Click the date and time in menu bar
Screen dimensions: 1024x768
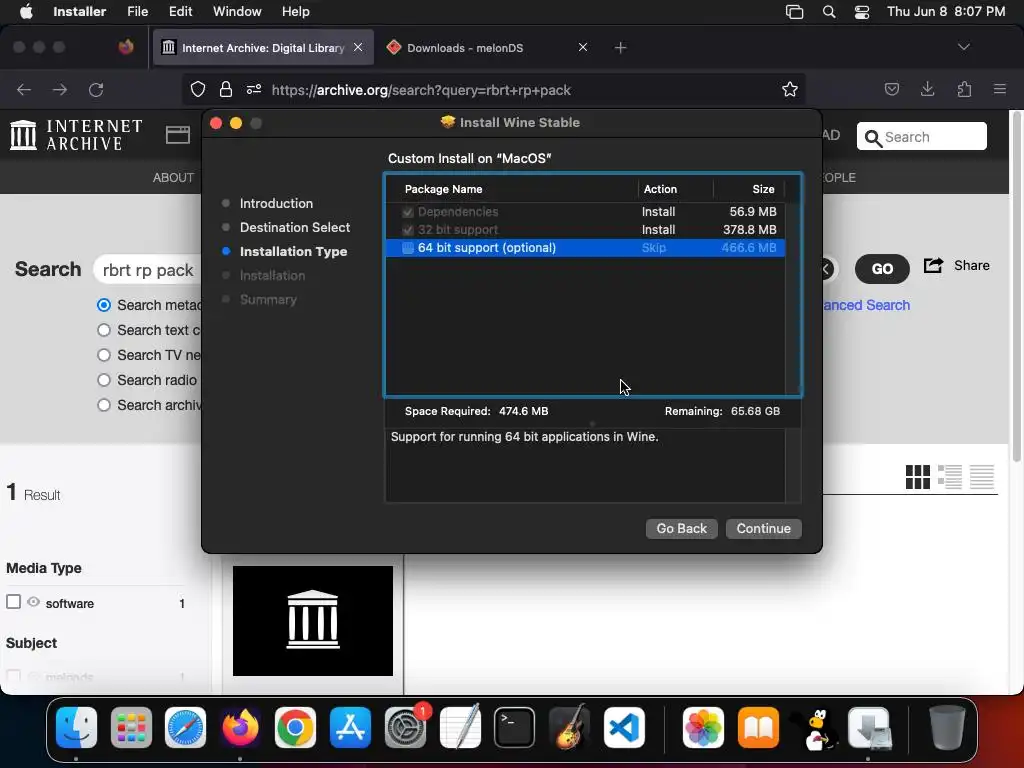click(x=946, y=12)
